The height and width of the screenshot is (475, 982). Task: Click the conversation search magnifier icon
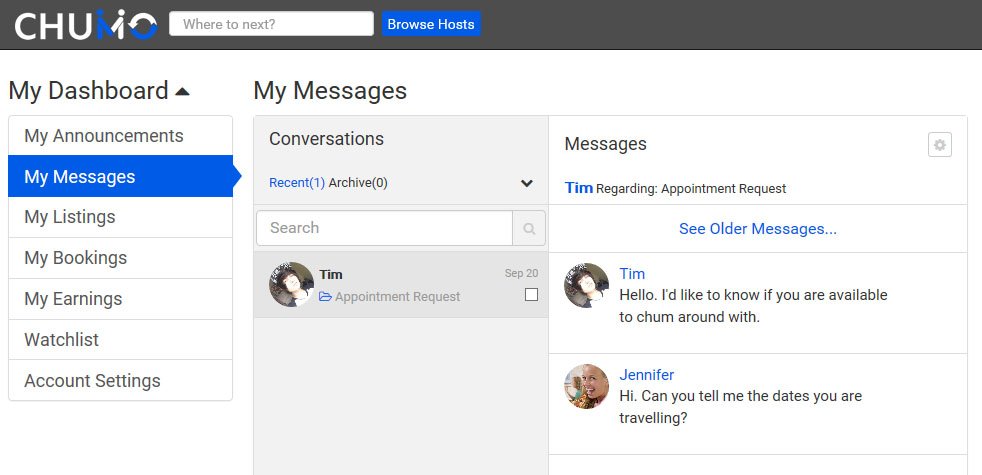(529, 228)
